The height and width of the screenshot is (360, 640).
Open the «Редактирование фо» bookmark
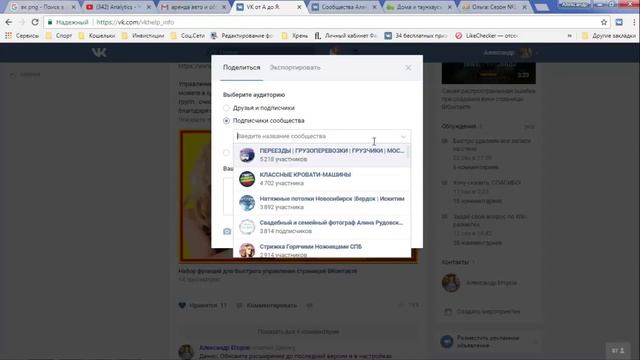click(241, 36)
